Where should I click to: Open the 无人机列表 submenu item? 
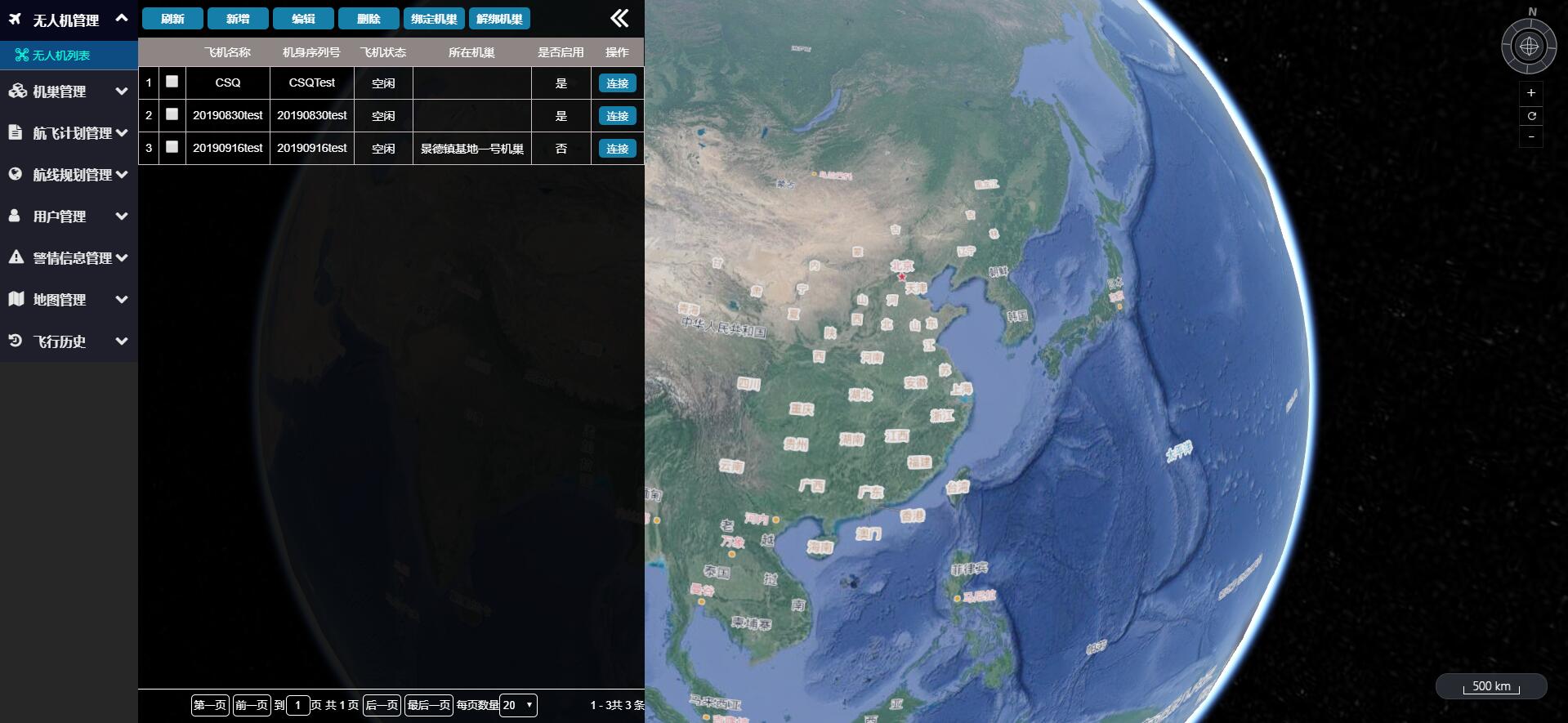[69, 55]
